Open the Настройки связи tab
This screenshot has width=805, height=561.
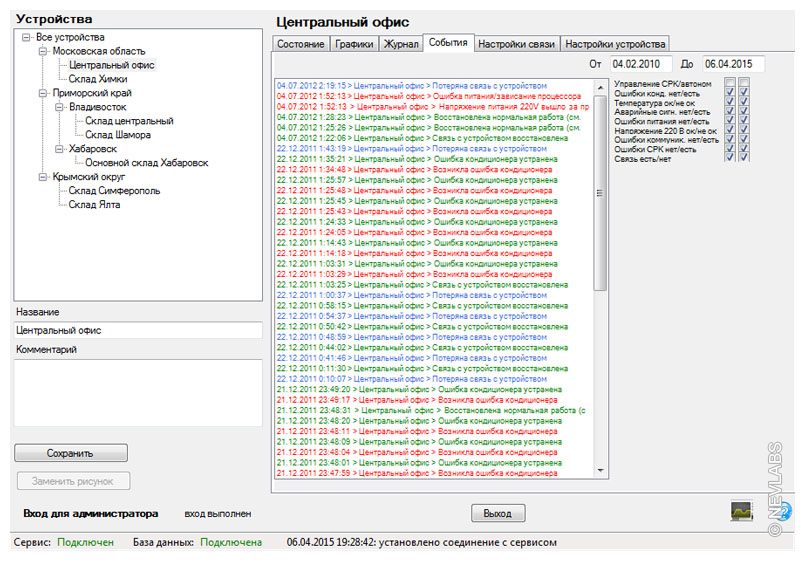pyautogui.click(x=515, y=45)
